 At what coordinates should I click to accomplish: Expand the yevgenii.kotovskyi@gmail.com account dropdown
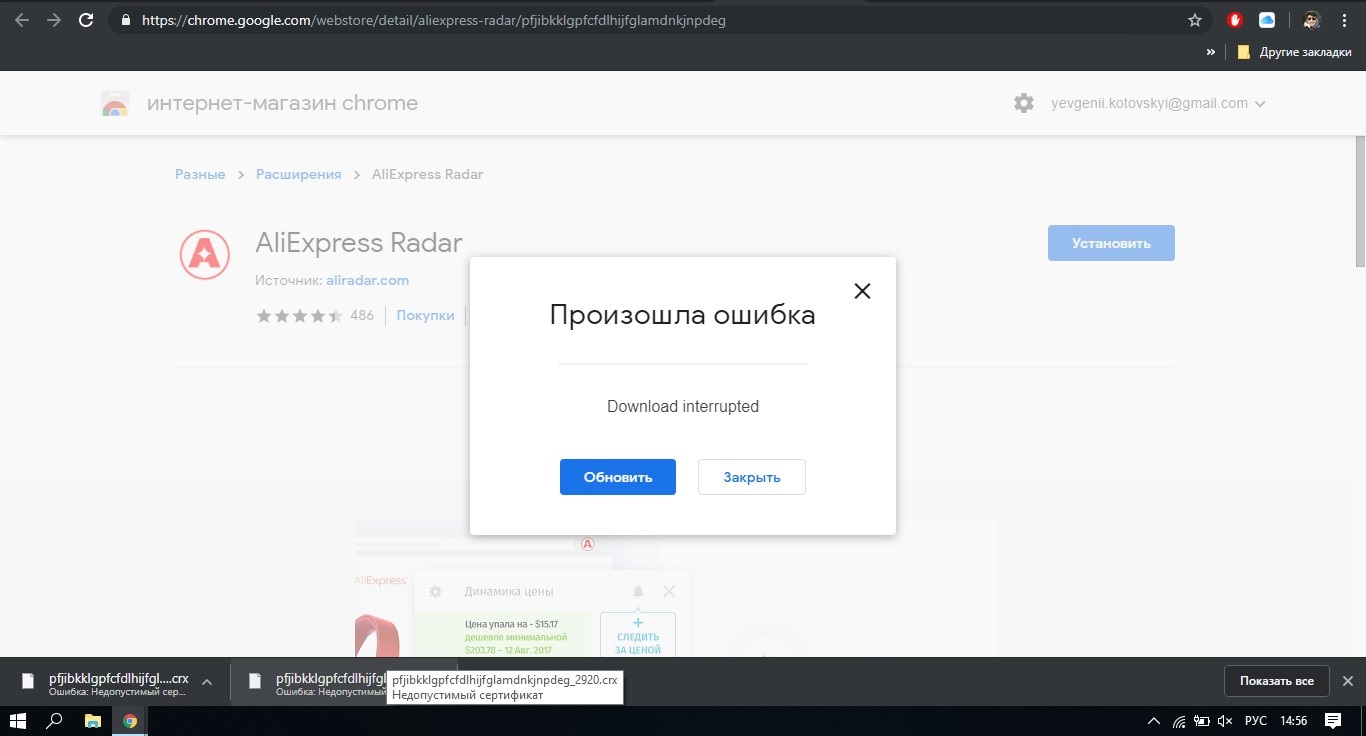pyautogui.click(x=1158, y=103)
